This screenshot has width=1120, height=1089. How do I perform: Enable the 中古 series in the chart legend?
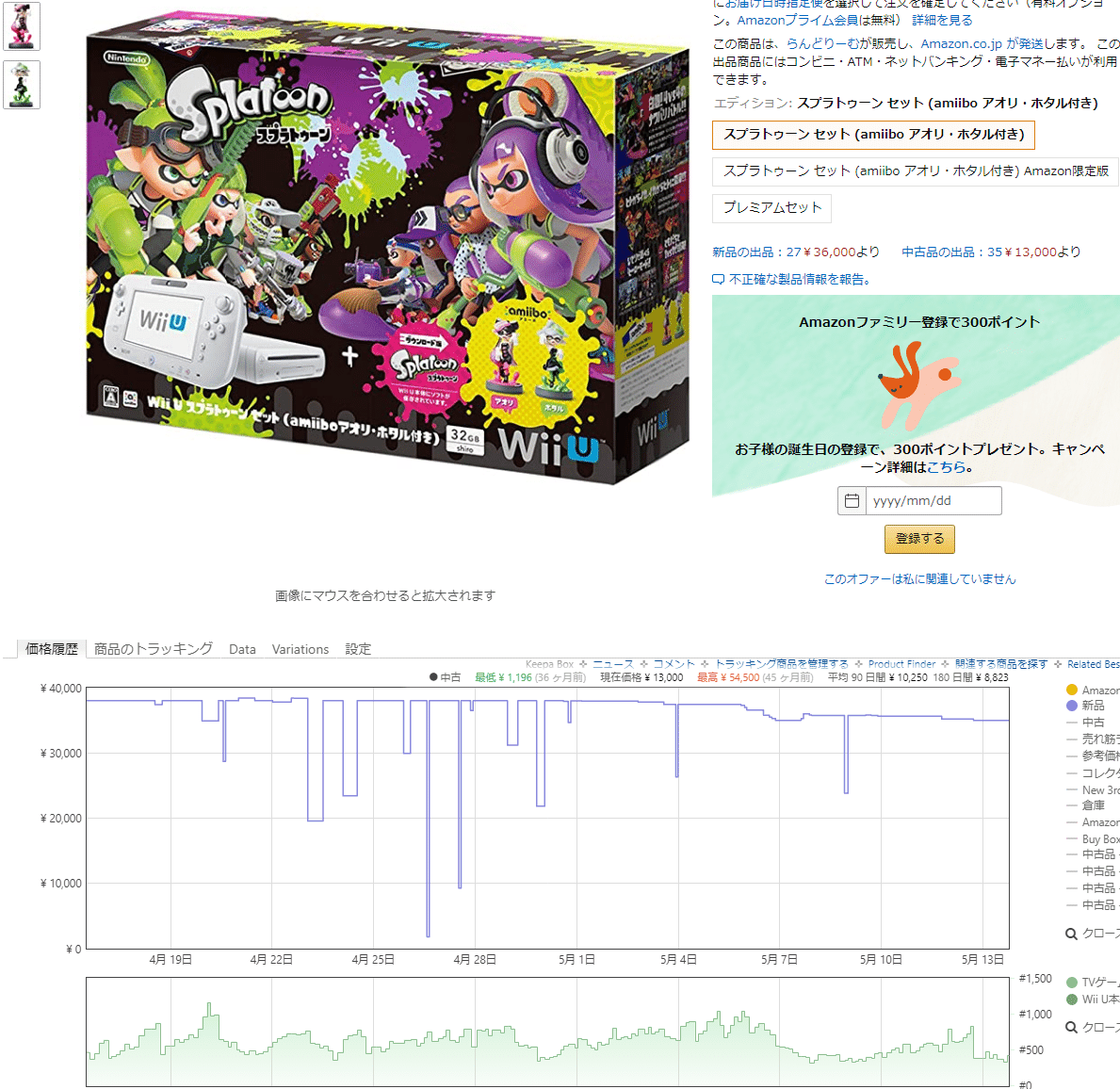pos(1085,723)
